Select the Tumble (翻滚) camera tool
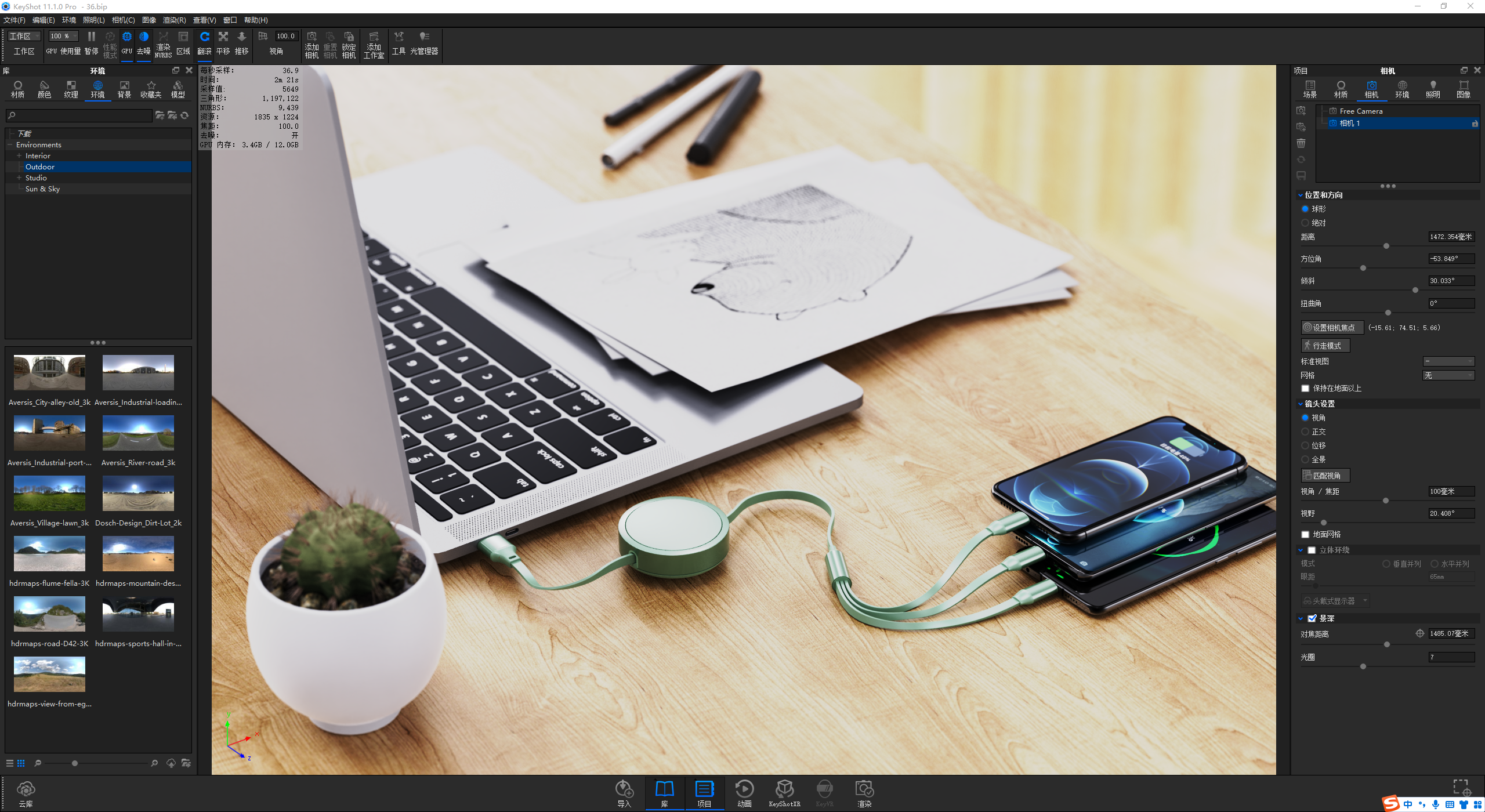The width and height of the screenshot is (1485, 812). (205, 43)
